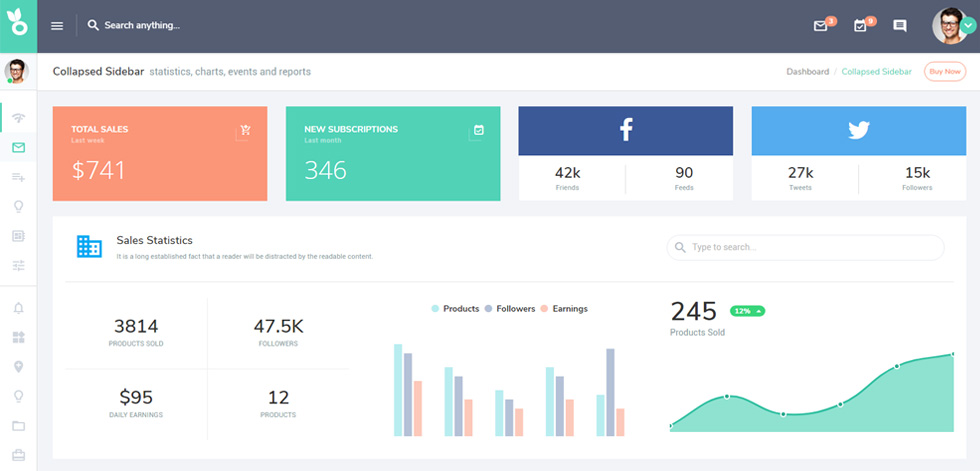The height and width of the screenshot is (471, 980).
Task: Open the chat messages icon in header
Action: 899,26
